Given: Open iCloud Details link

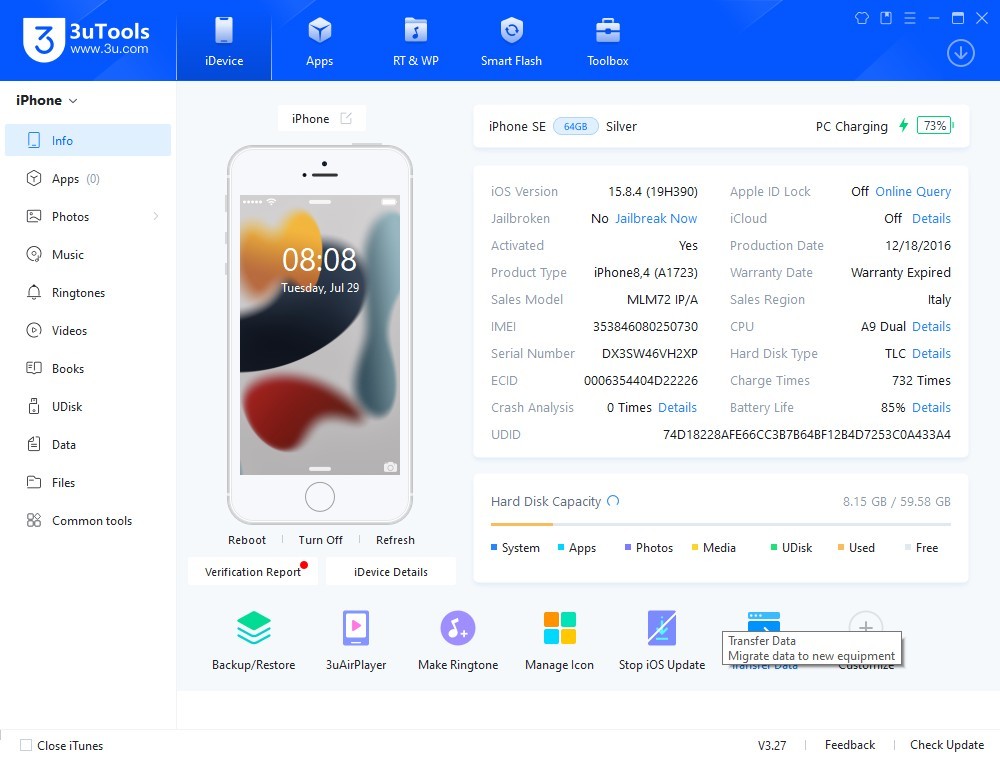Looking at the screenshot, I should pos(931,219).
